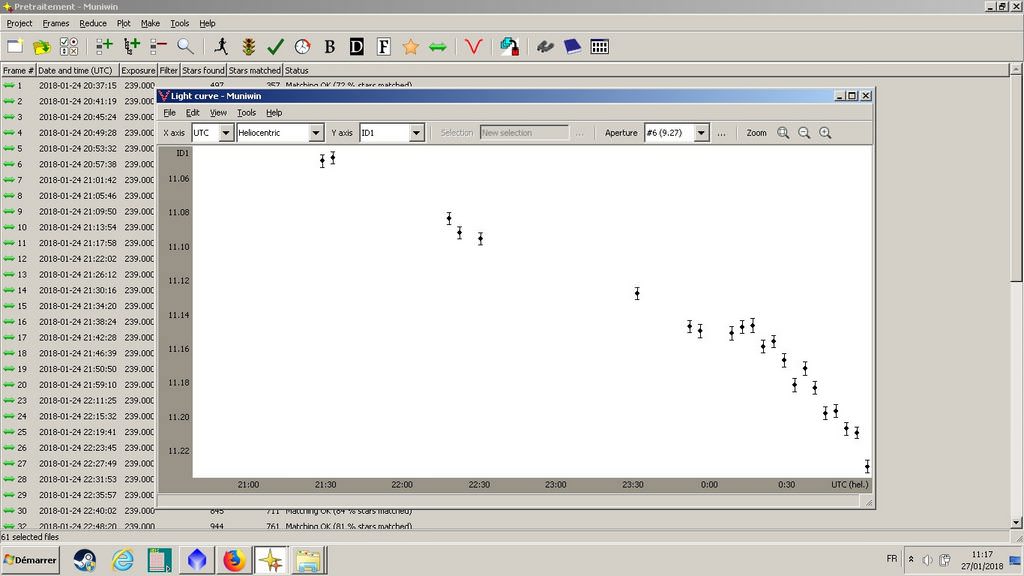Select frame 20 row at 21:59:10
The height and width of the screenshot is (576, 1024).
pos(78,385)
